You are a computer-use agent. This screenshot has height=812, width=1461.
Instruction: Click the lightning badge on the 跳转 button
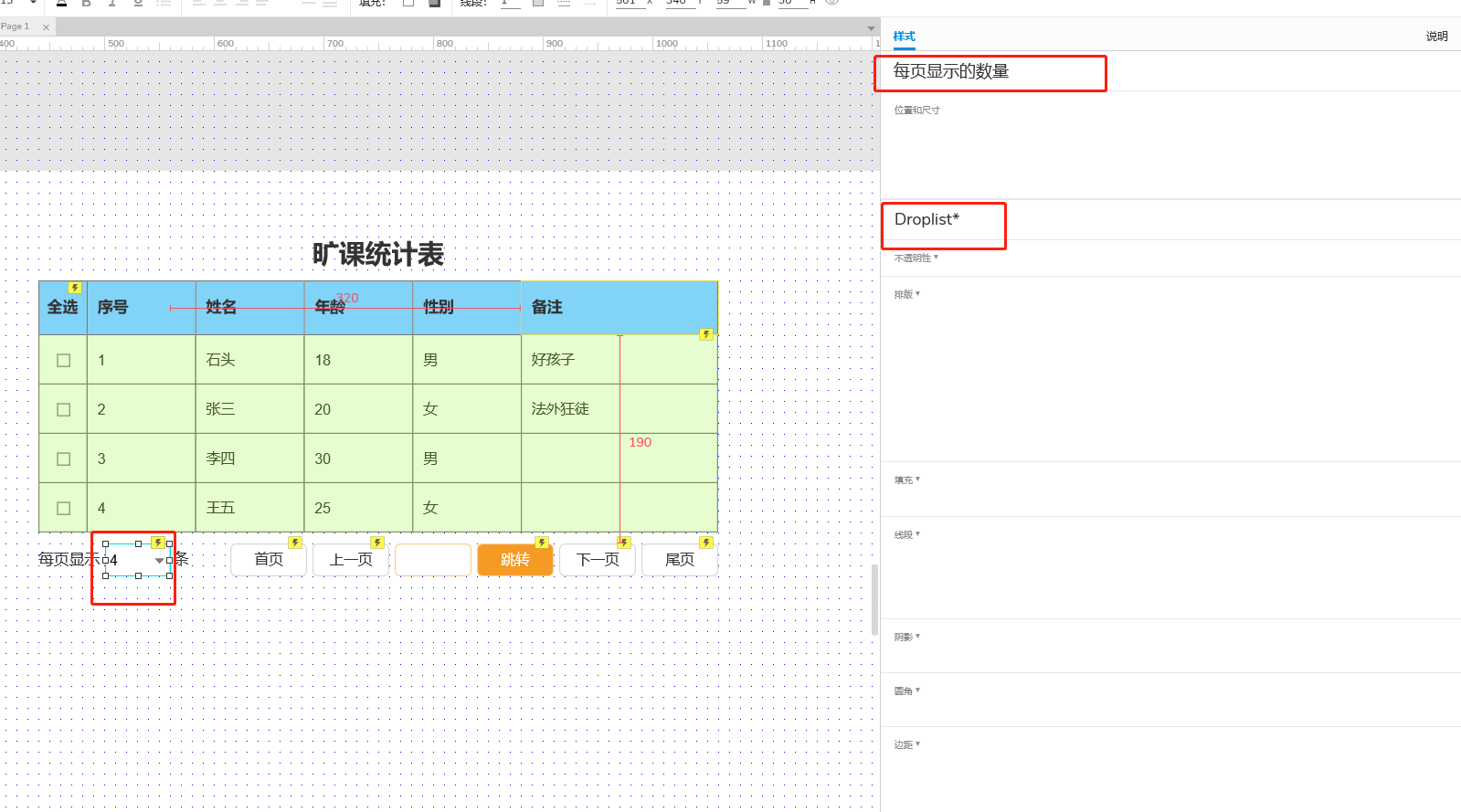click(541, 543)
